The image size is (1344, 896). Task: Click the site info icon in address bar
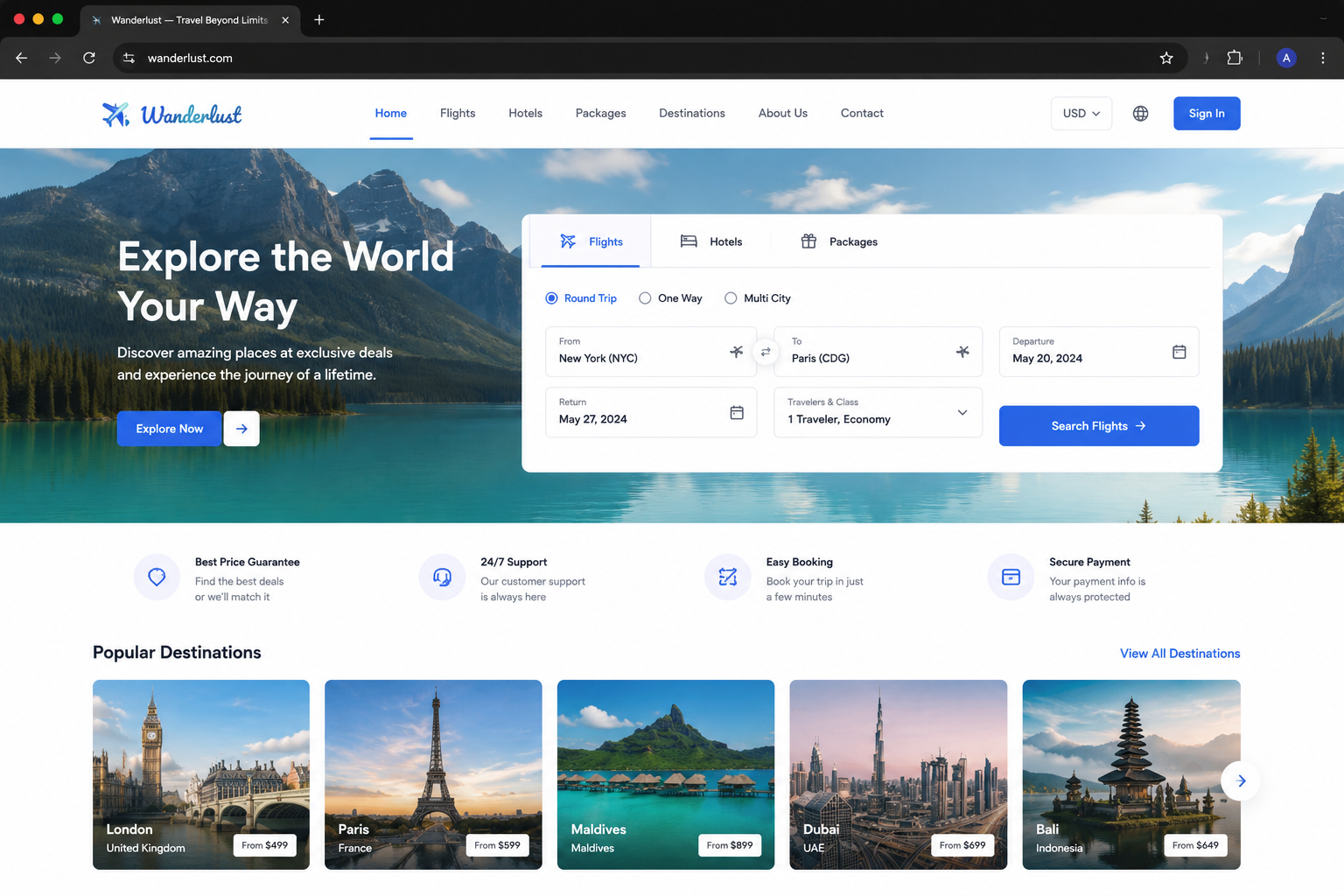click(129, 58)
